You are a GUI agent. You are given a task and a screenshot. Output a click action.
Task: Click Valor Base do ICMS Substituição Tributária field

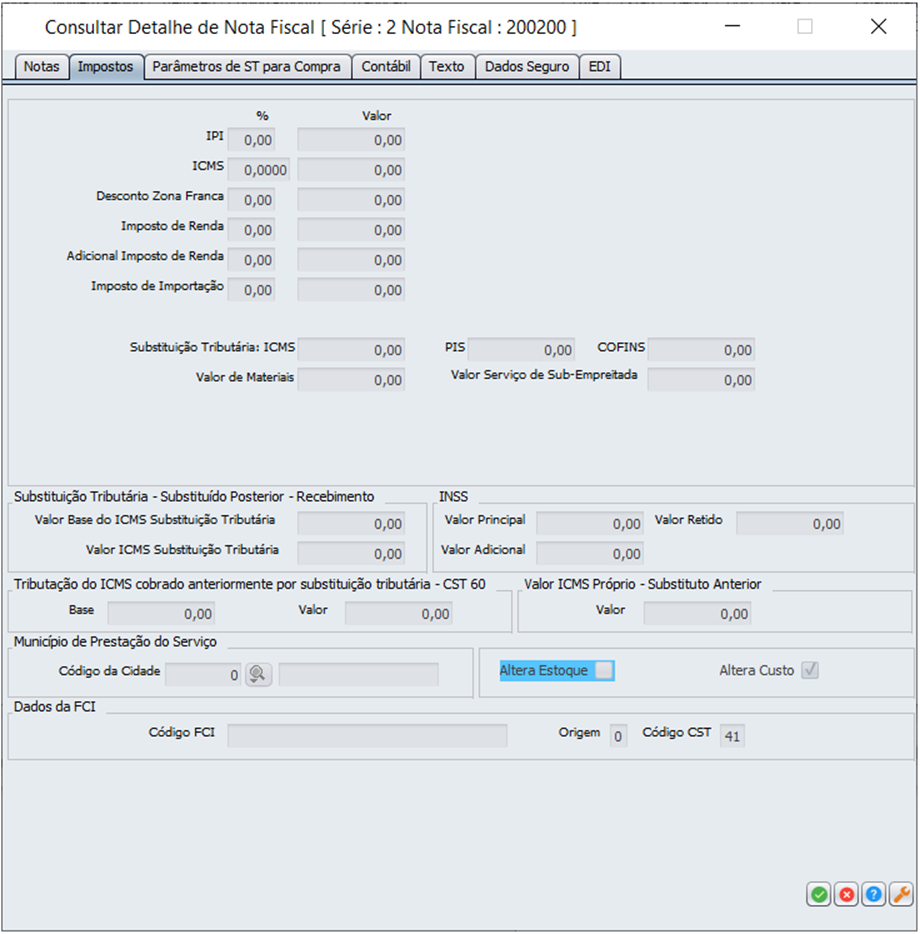coord(351,524)
